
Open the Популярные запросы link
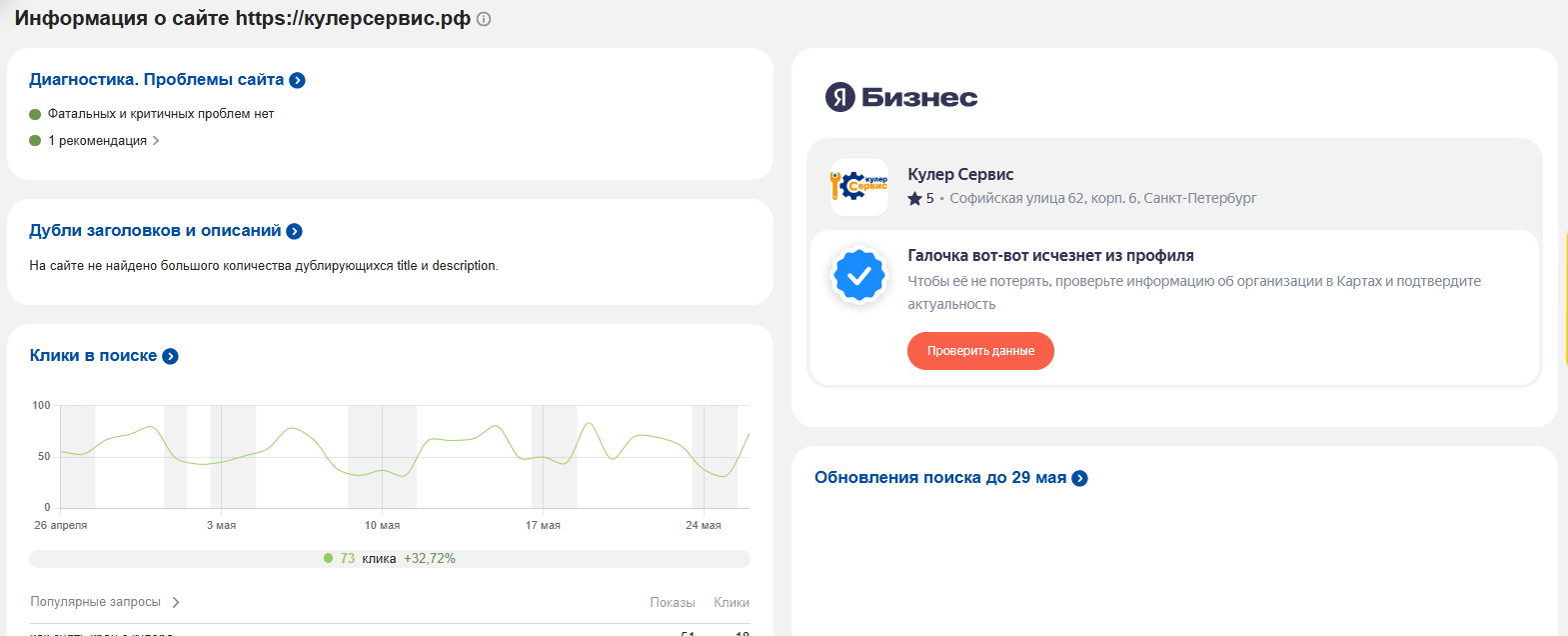(x=95, y=602)
